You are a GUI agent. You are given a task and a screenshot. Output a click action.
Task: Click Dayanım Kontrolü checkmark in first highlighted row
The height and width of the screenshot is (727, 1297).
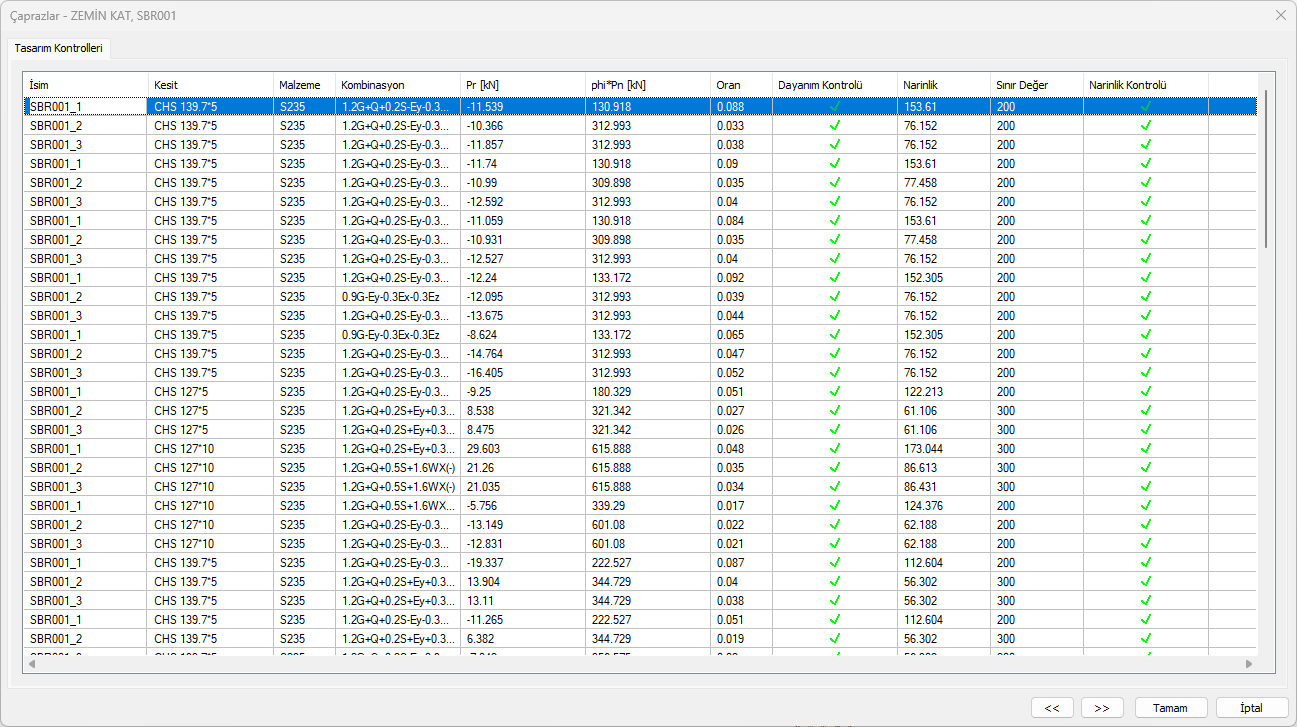pos(834,106)
